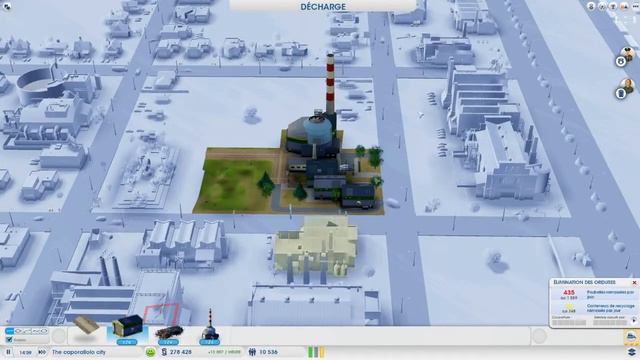
Task: Open the trophy achievements icon top right
Action: tap(613, 6)
